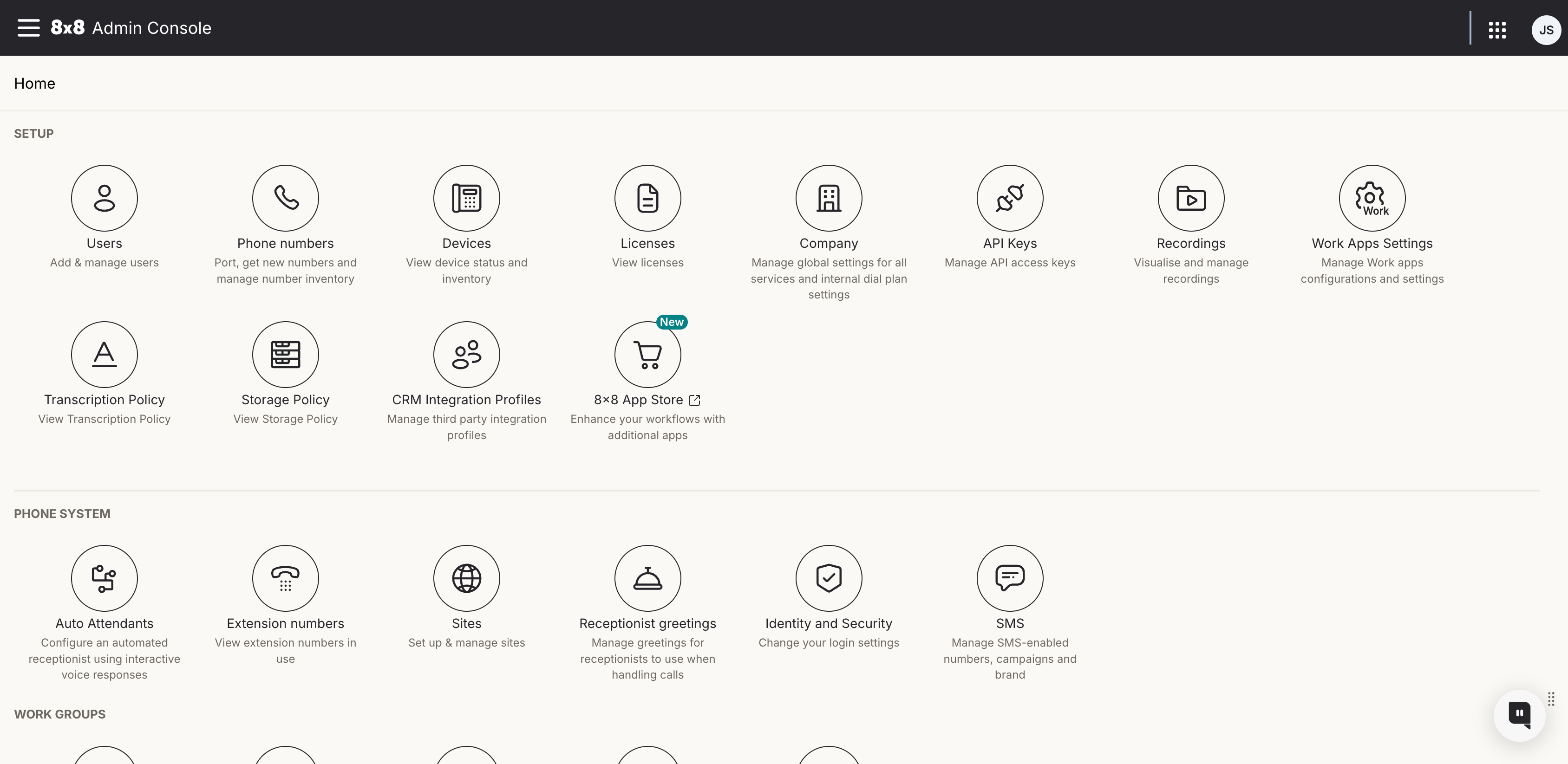Screen dimensions: 1568x764
Task: Open the SMS chat bubble icon
Action: pyautogui.click(x=1010, y=578)
